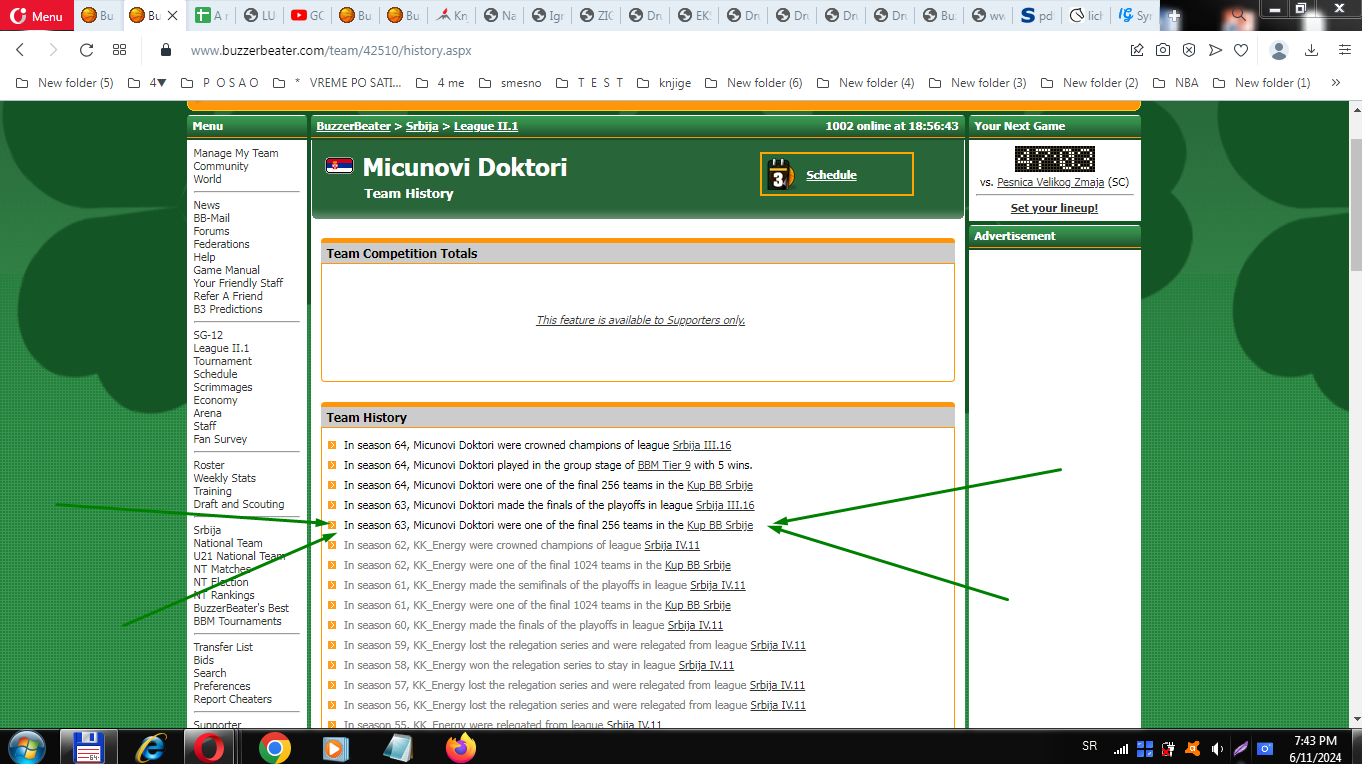
Task: Open the 'VREME PO SATI' bookmarks folder
Action: click(x=337, y=83)
